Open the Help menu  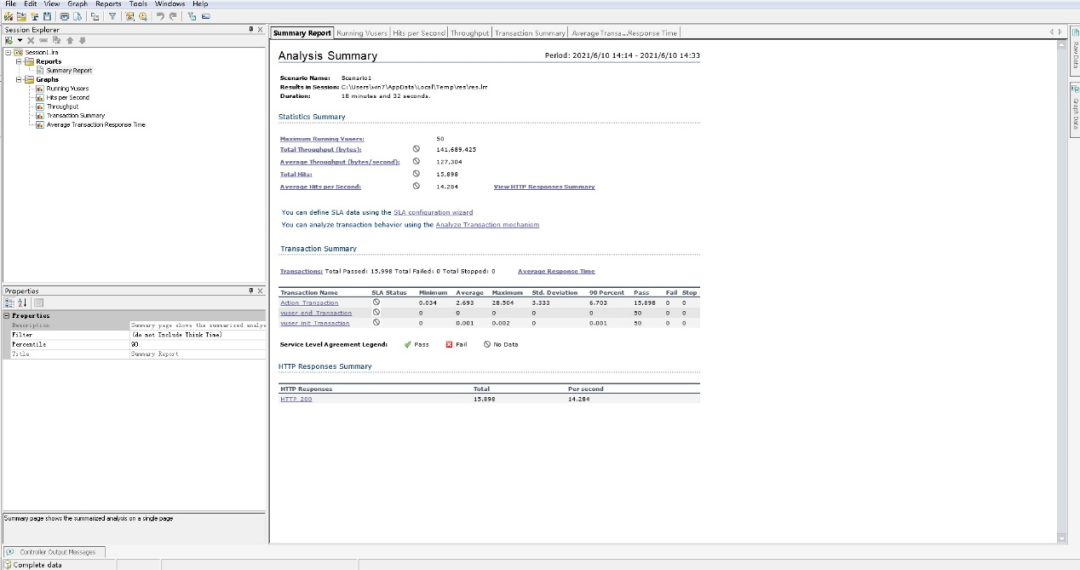(x=200, y=4)
